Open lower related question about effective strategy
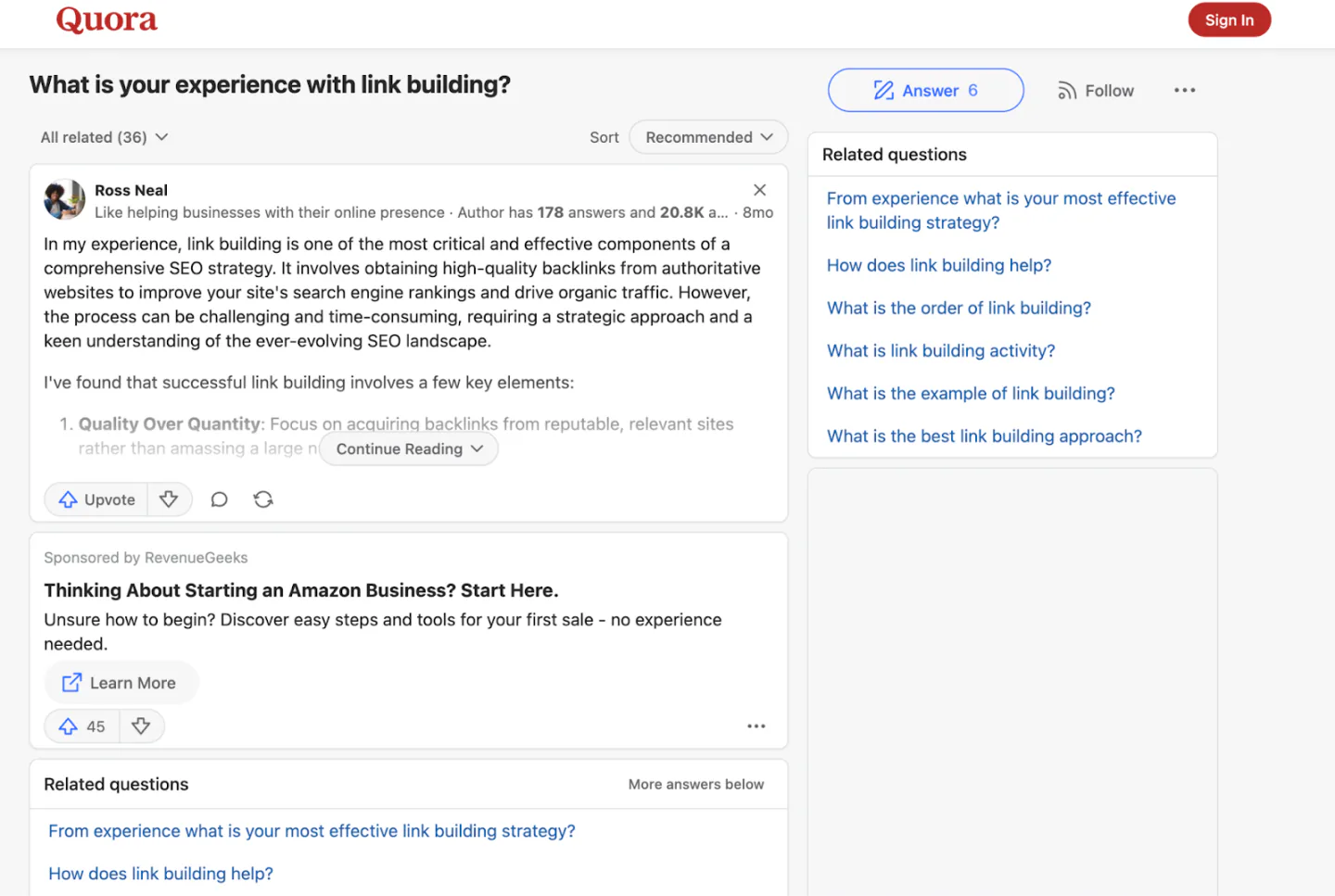Viewport: 1335px width, 896px height. pyautogui.click(x=311, y=831)
